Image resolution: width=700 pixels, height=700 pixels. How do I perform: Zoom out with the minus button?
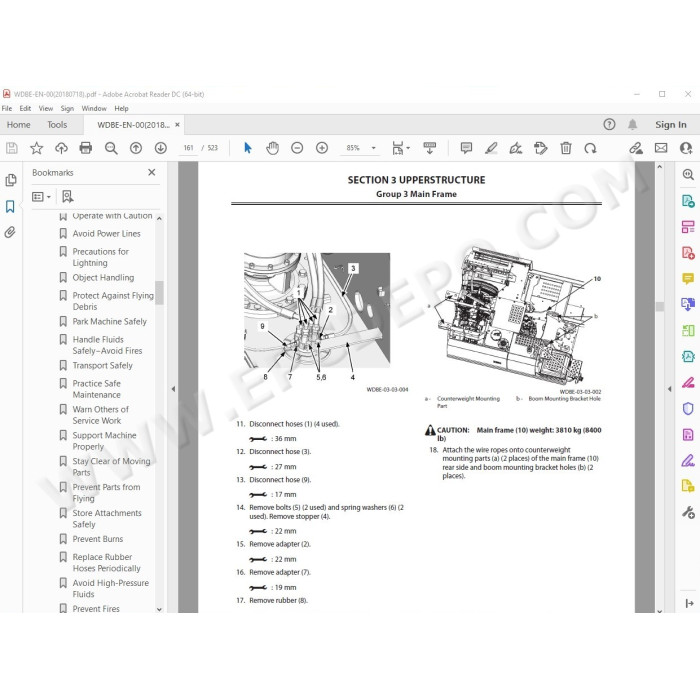pos(297,148)
